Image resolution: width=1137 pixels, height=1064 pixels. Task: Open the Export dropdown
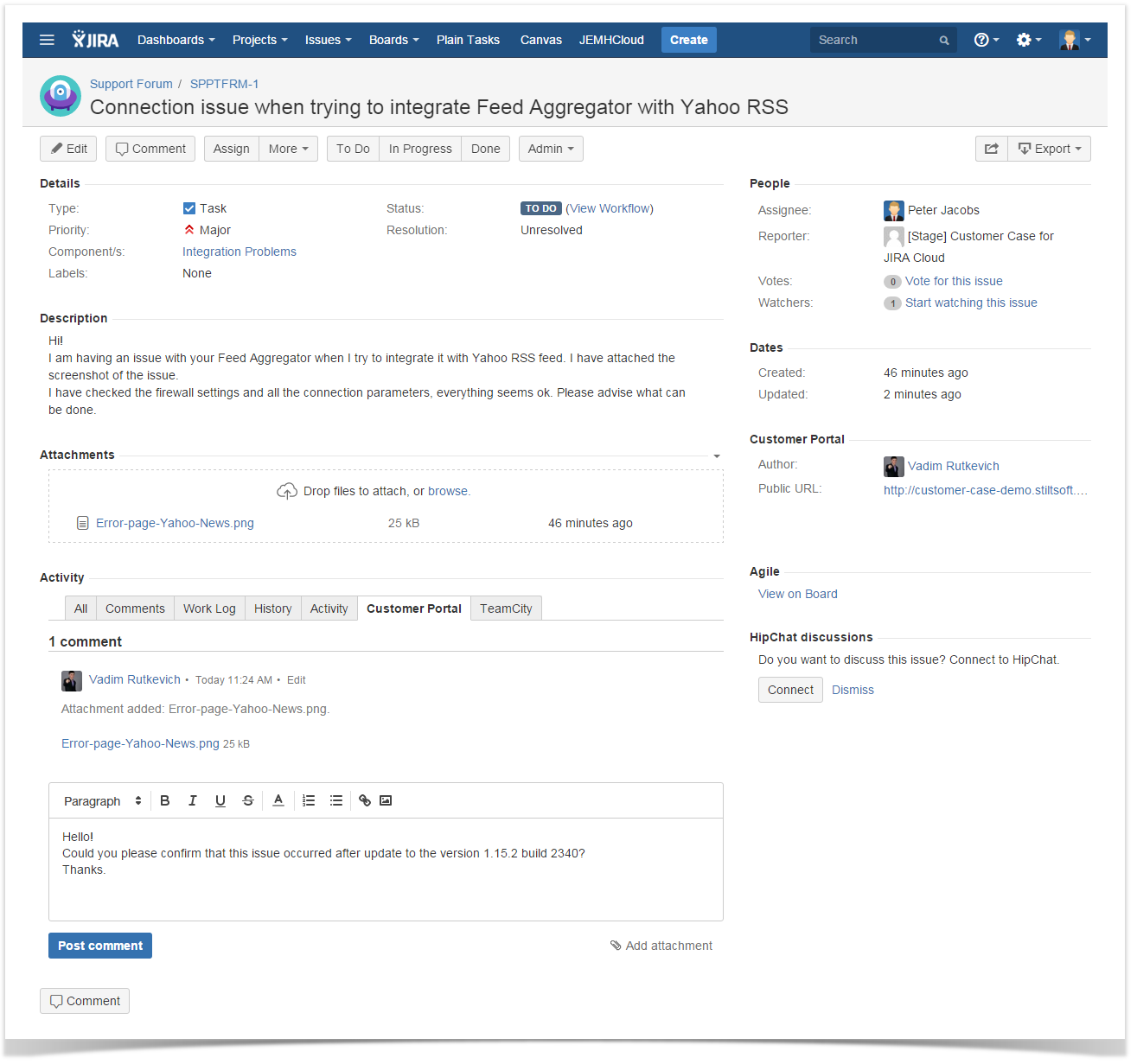(1050, 149)
